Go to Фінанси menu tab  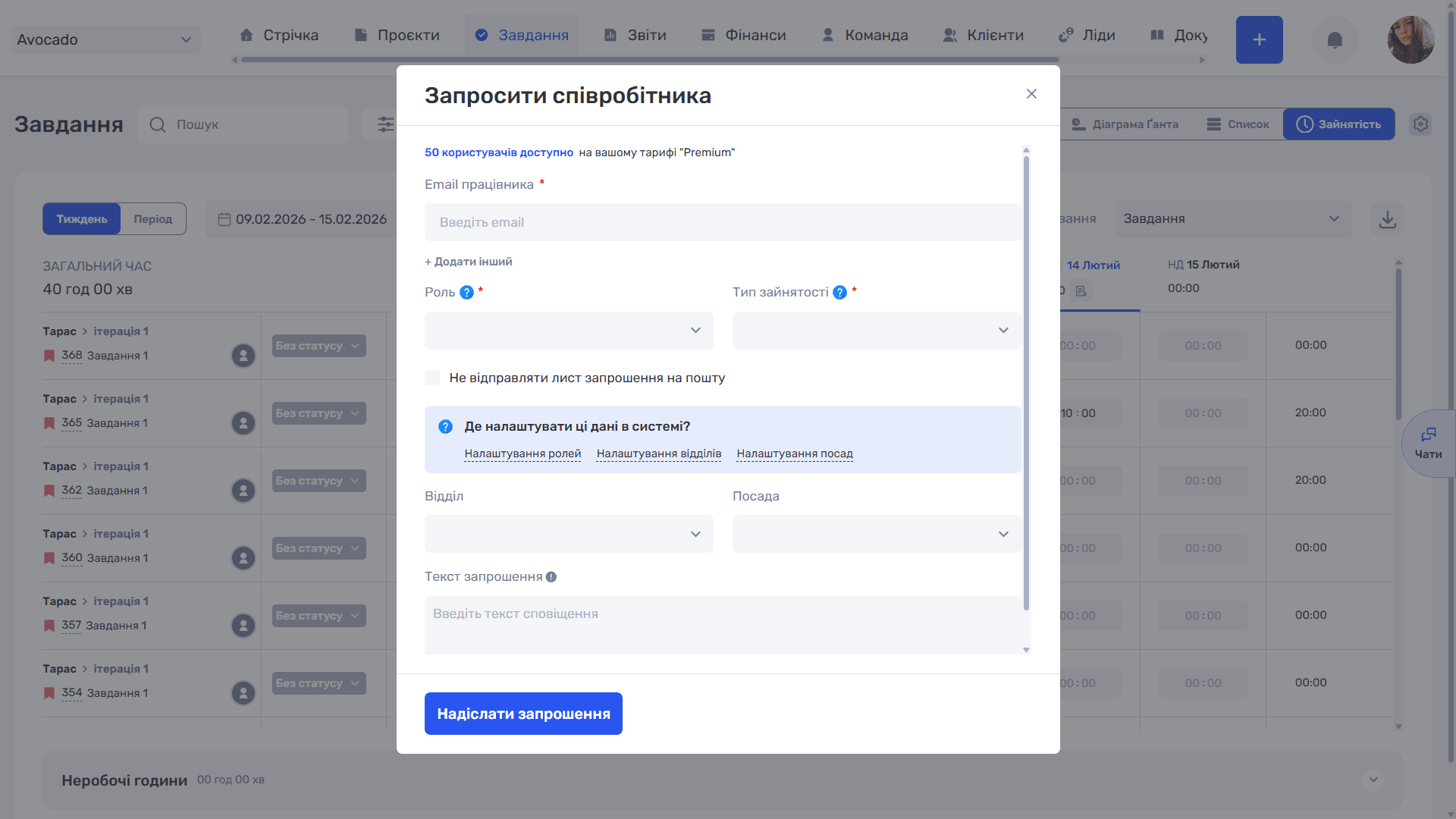coord(744,35)
